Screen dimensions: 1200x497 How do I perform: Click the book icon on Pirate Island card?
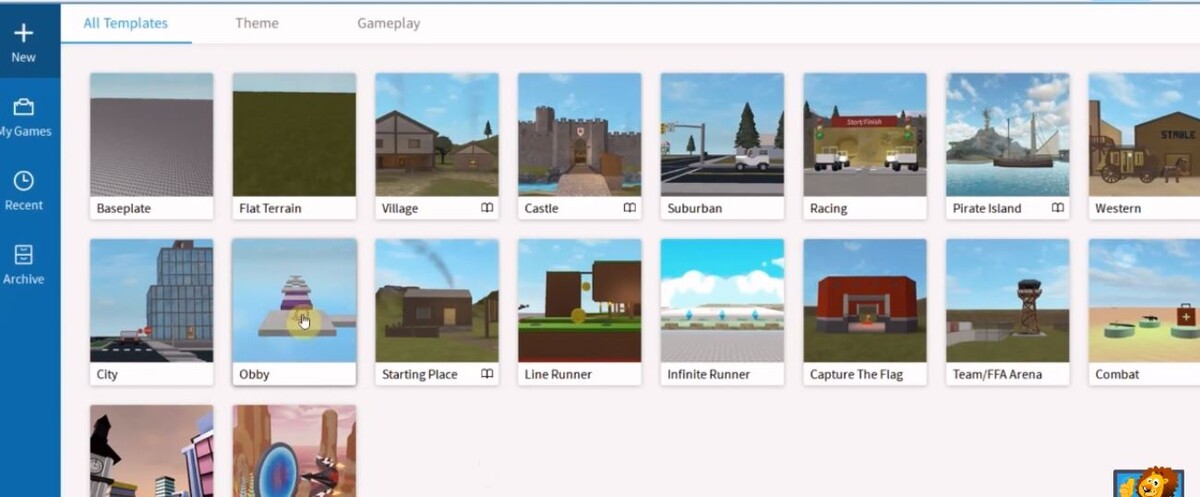(1057, 208)
